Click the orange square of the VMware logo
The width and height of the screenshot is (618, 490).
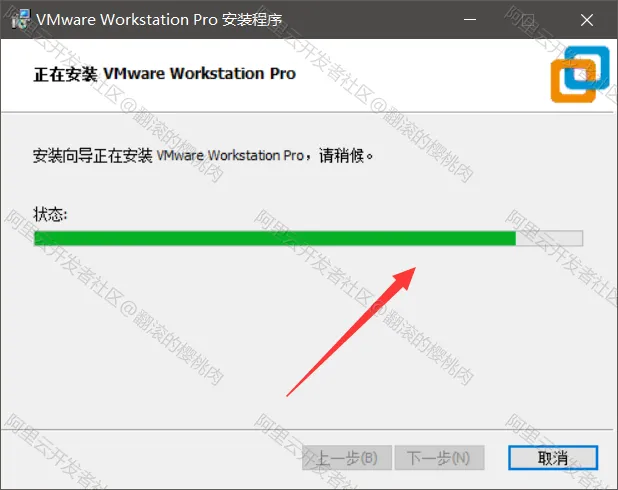tap(573, 81)
